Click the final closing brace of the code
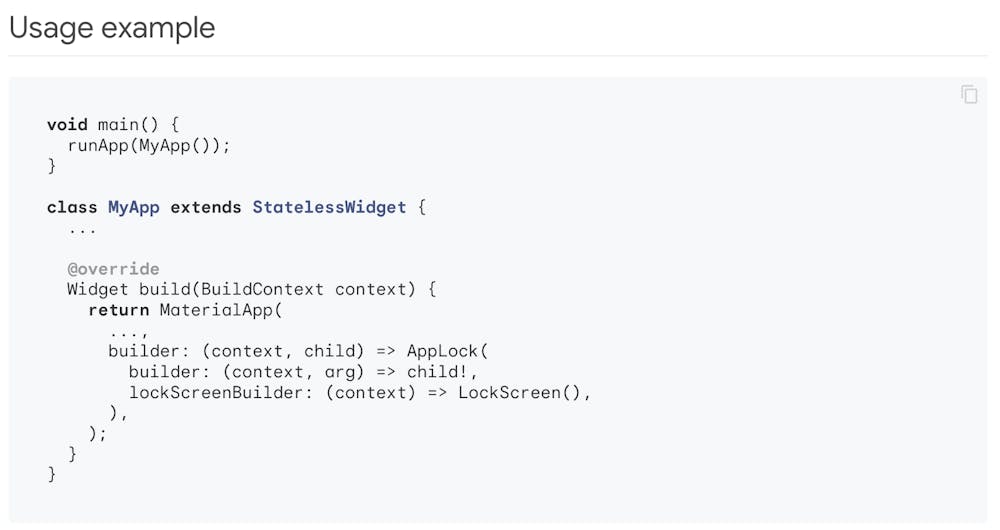The image size is (1000, 530). [x=52, y=474]
